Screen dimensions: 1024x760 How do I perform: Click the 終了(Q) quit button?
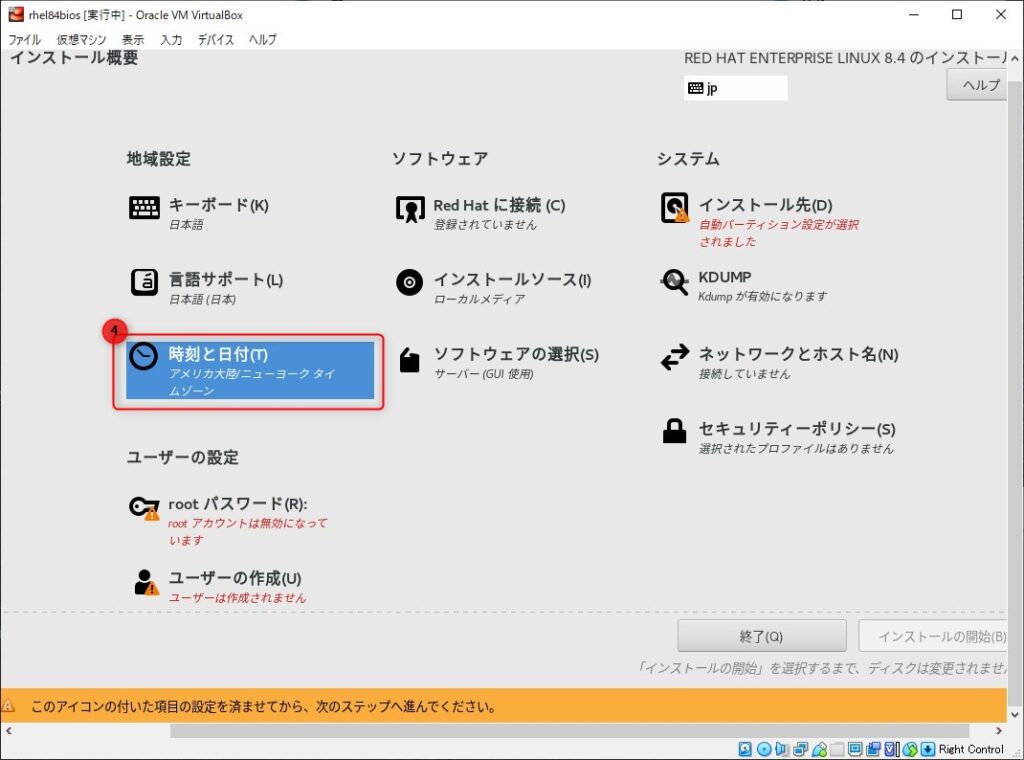coord(761,636)
